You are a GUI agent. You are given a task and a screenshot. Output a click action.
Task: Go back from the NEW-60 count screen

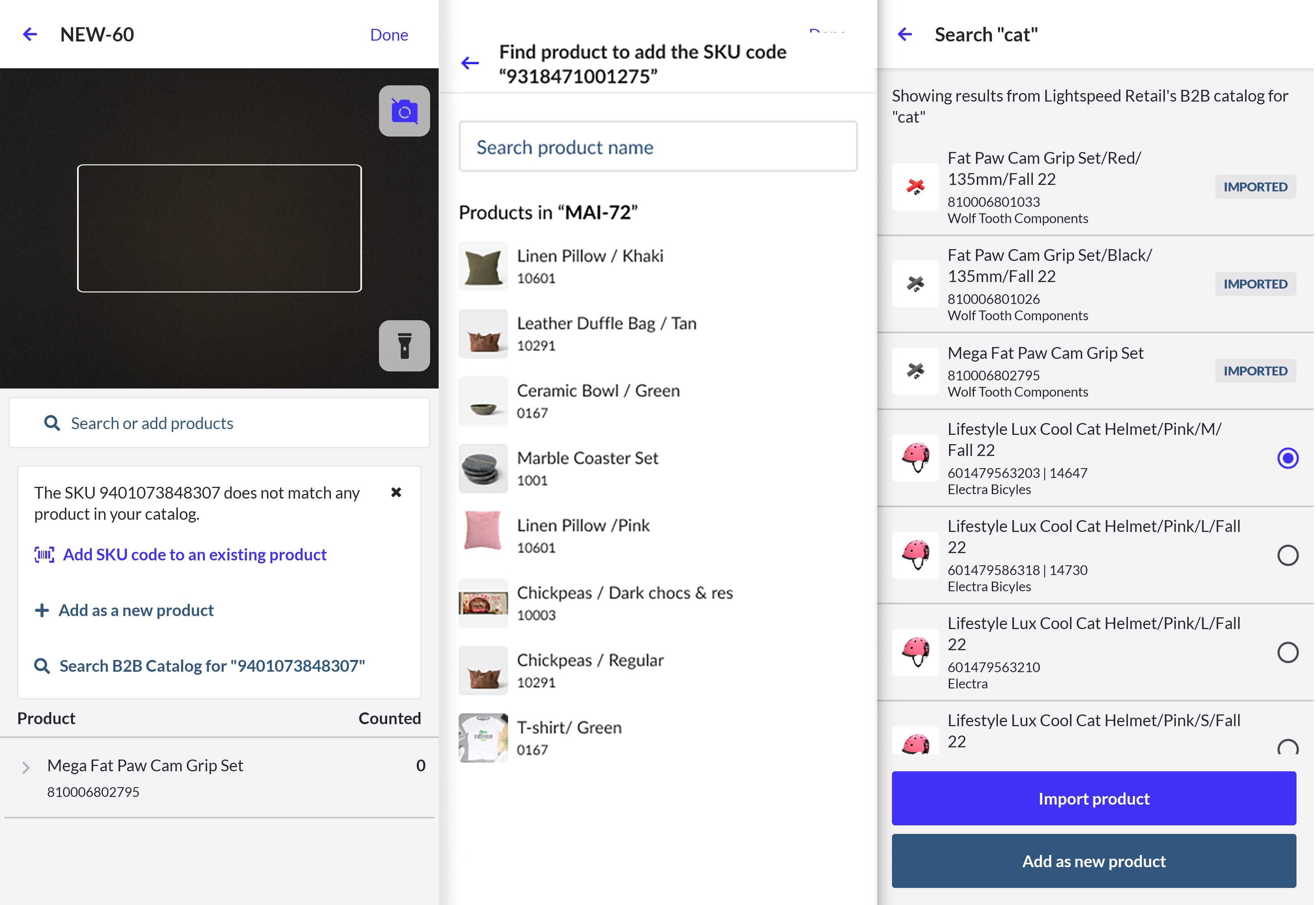click(30, 35)
